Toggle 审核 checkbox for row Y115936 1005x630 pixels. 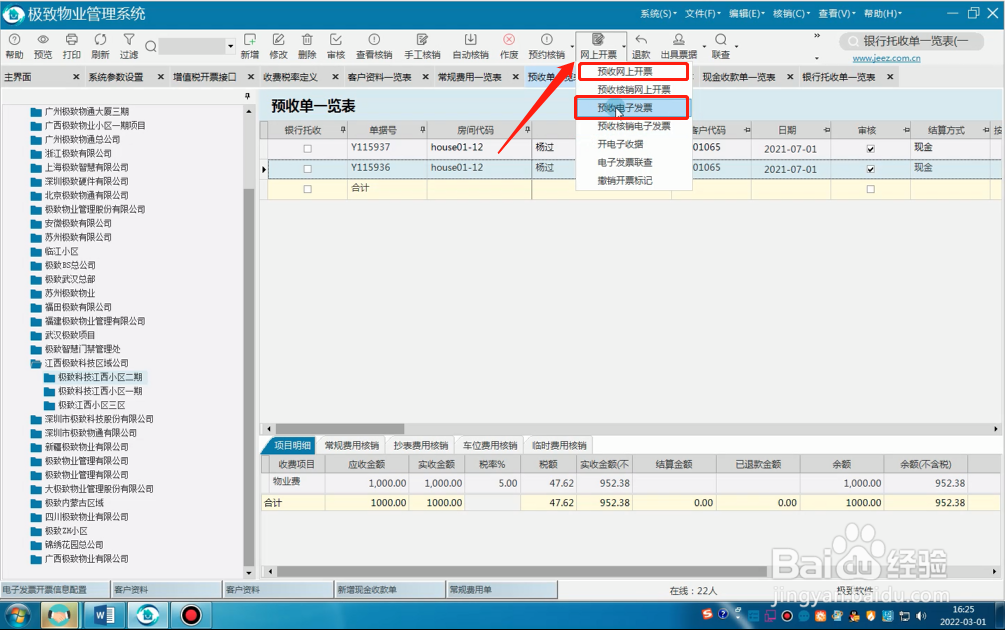coord(870,169)
